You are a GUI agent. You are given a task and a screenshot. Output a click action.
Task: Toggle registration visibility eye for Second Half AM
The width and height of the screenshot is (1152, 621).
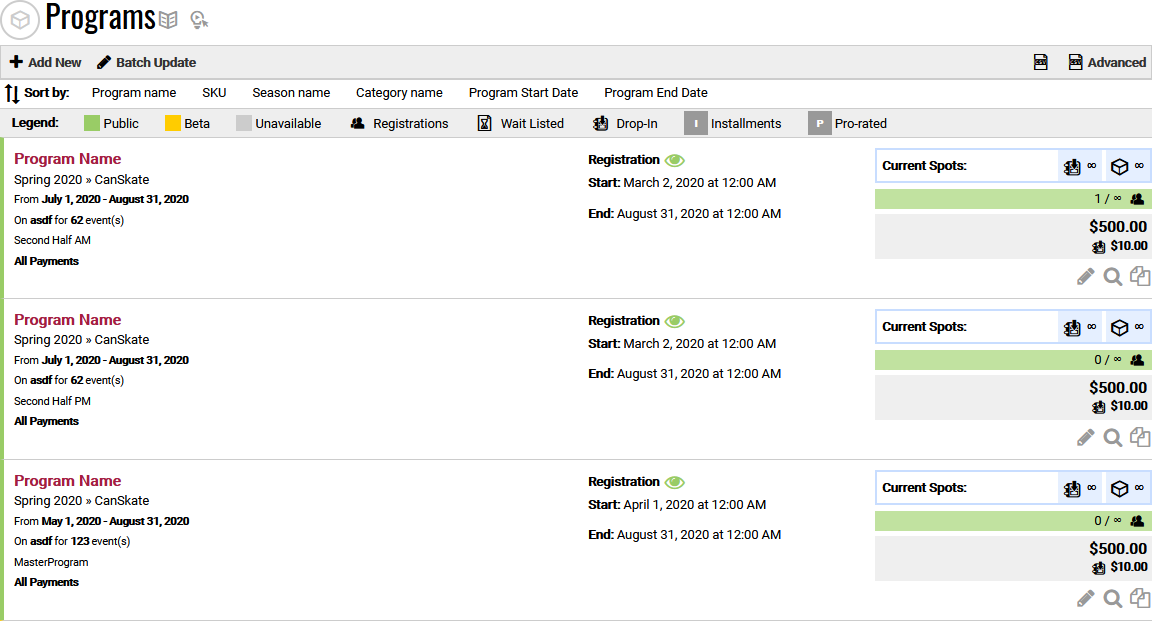675,160
